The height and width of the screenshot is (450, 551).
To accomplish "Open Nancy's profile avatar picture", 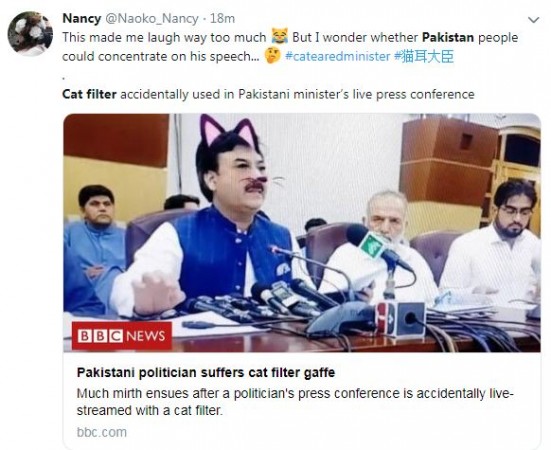I will click(x=30, y=34).
